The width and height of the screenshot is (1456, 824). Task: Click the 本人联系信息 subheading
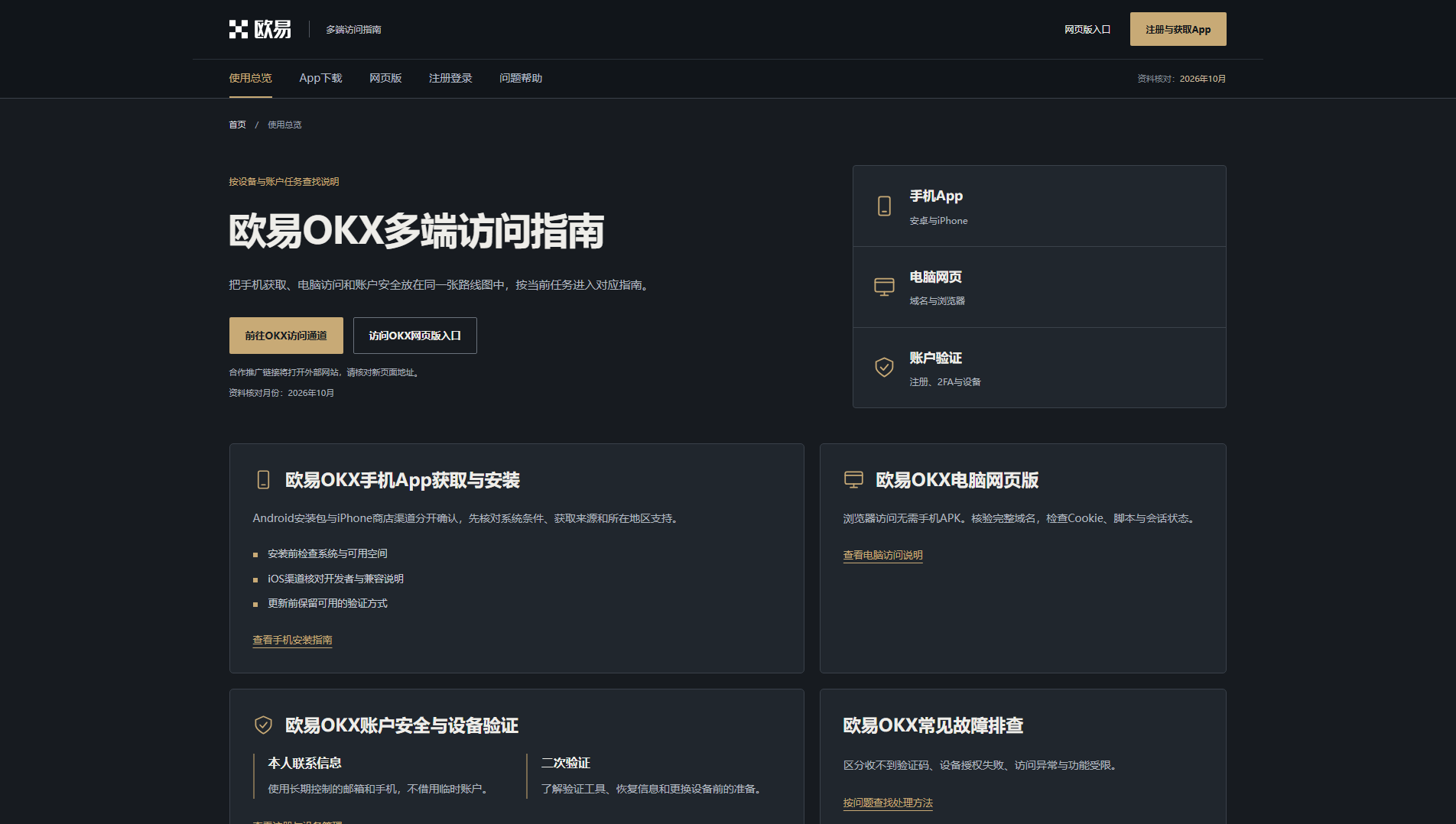[x=304, y=763]
